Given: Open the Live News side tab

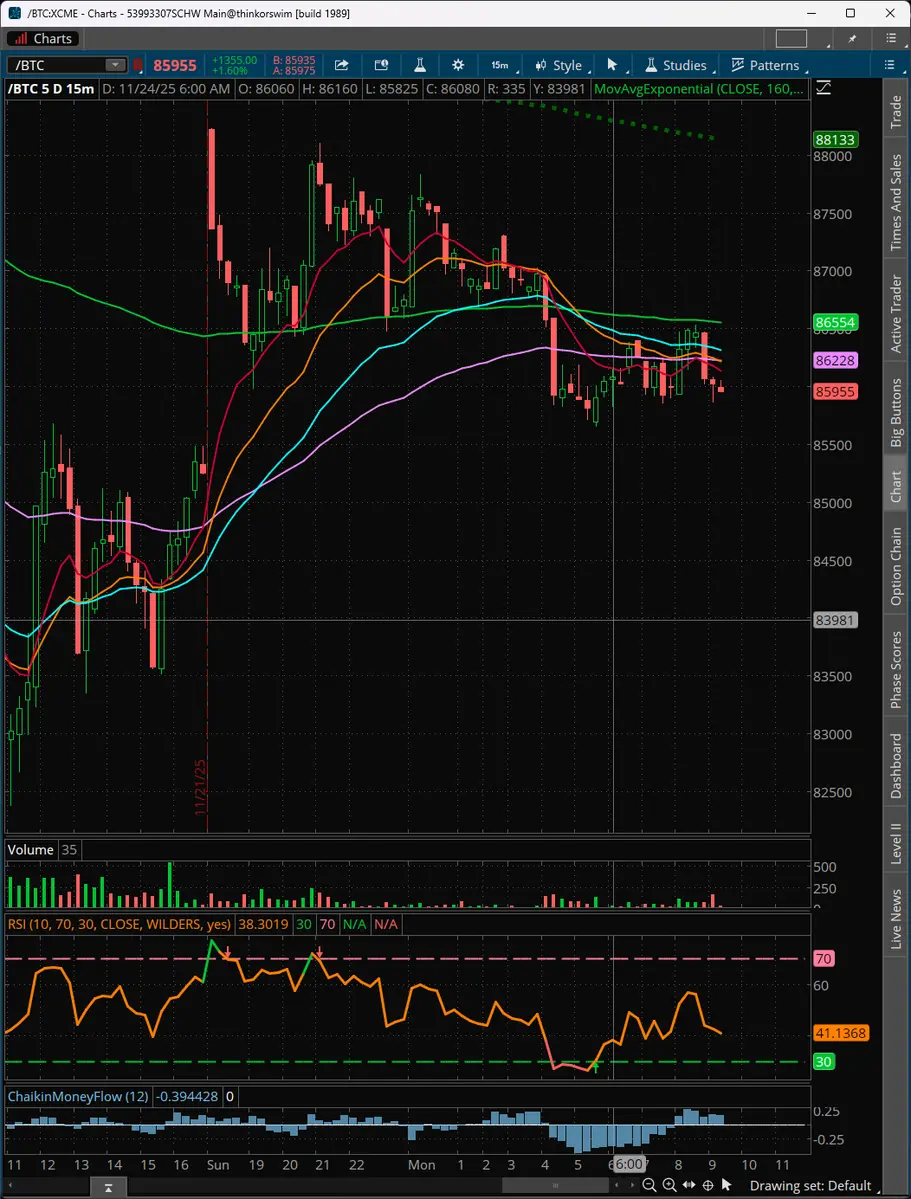Looking at the screenshot, I should pos(896,919).
